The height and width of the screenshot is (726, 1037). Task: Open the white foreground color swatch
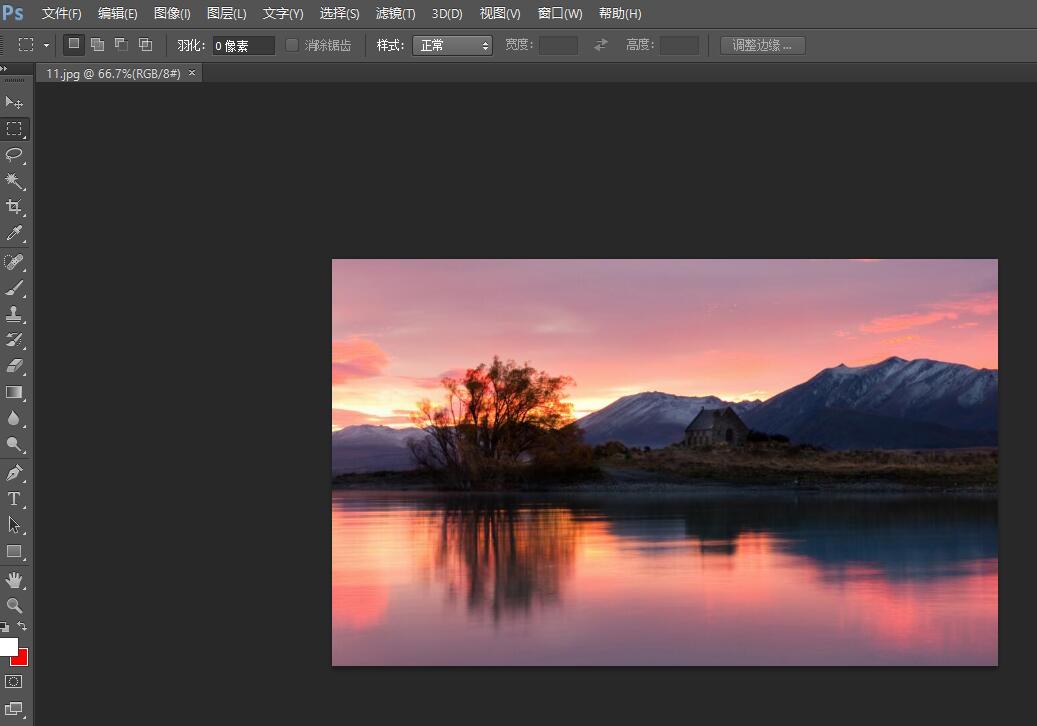[x=7, y=645]
